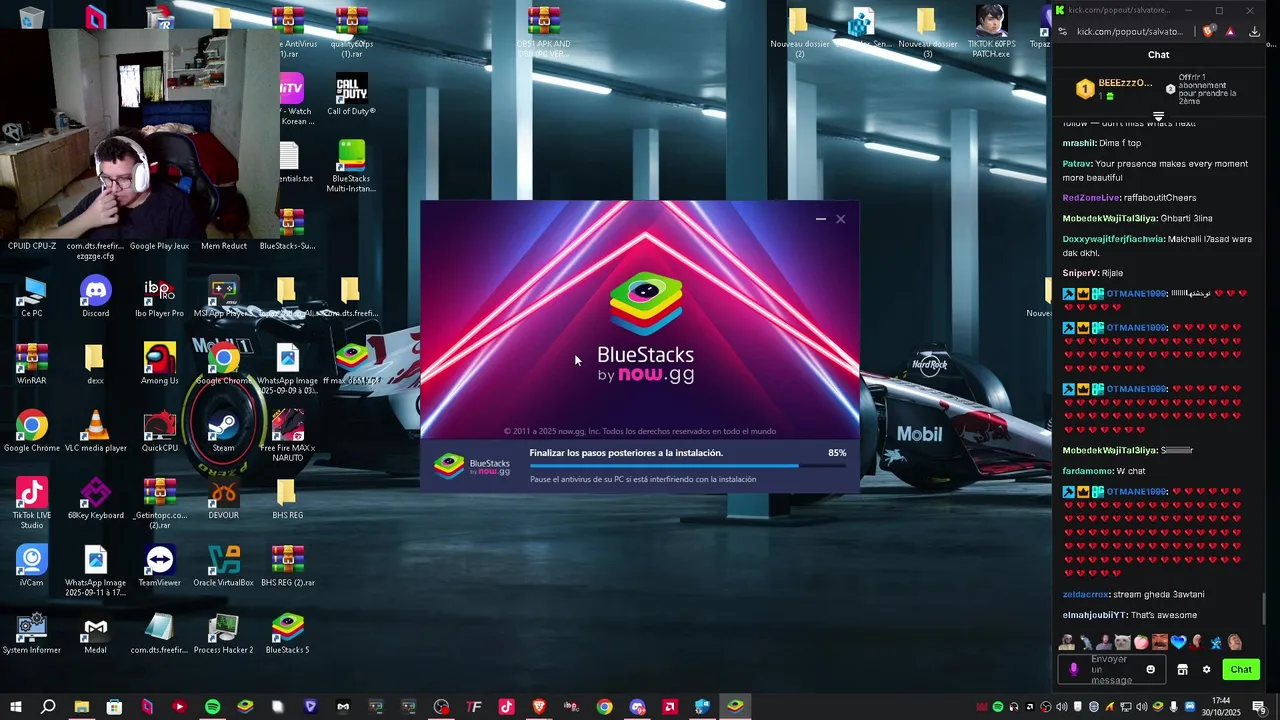Open Brave browser from the taskbar

539,707
